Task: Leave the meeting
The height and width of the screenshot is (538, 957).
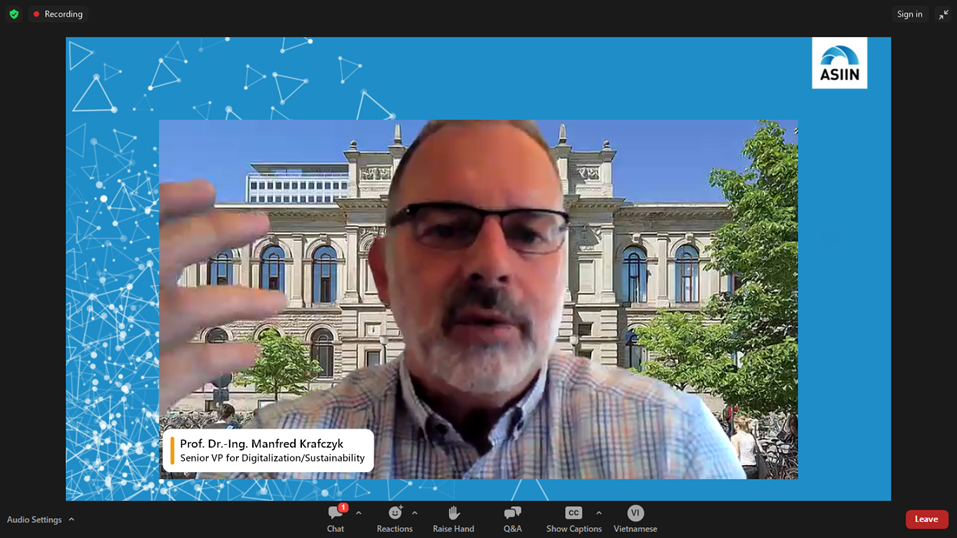Action: pos(926,519)
